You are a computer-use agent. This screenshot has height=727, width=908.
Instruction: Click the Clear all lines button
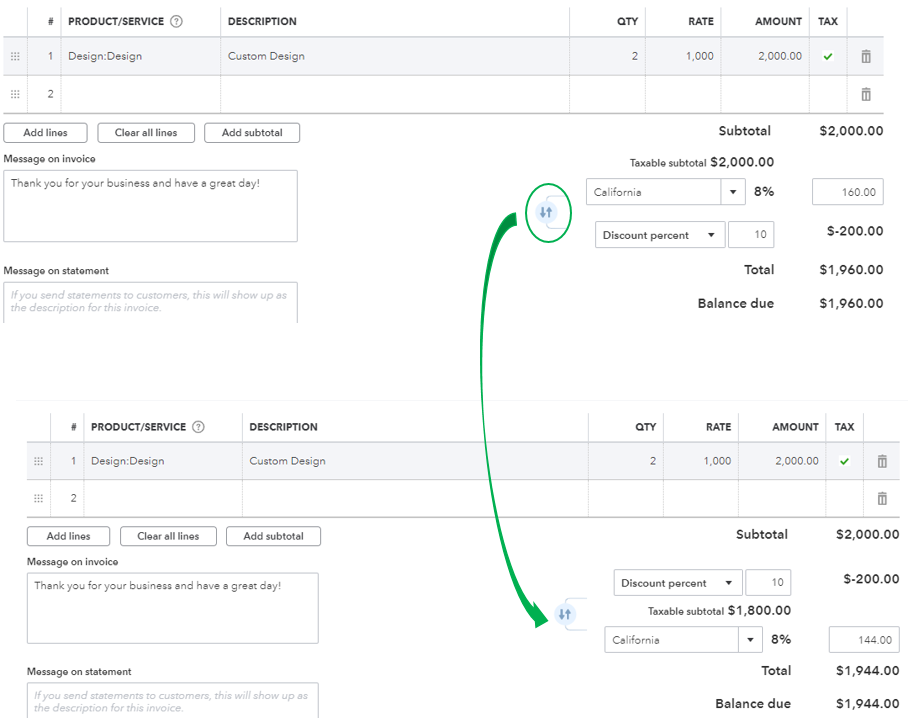click(146, 132)
